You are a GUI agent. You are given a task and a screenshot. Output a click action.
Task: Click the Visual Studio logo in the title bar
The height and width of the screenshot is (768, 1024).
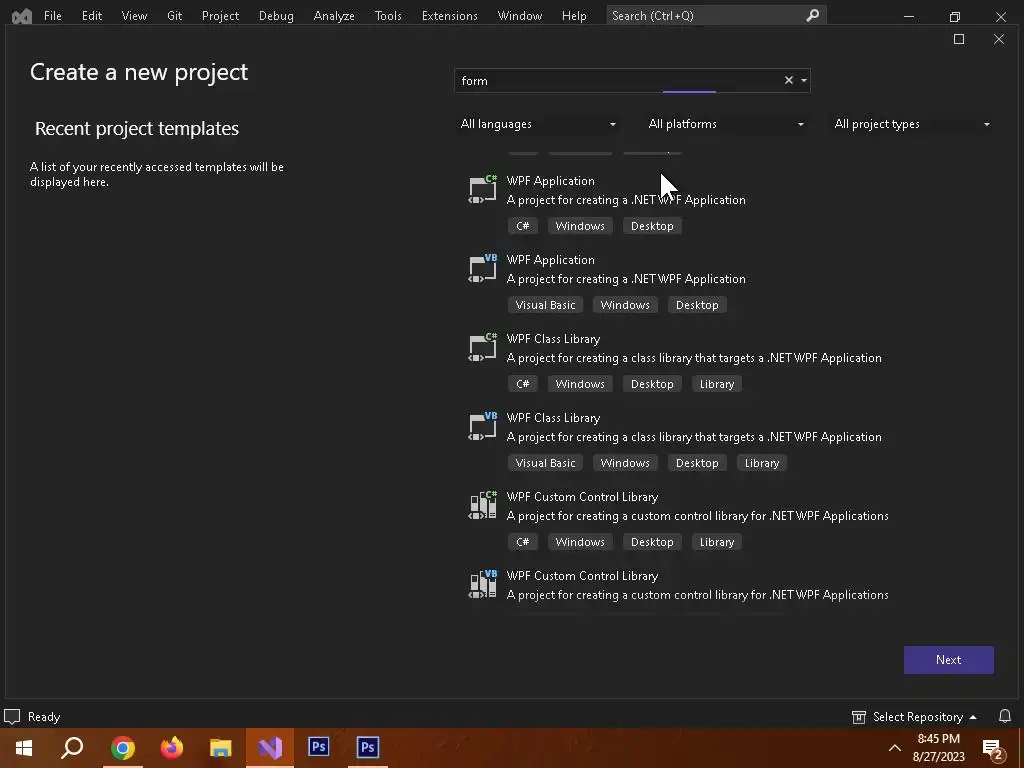[x=22, y=16]
